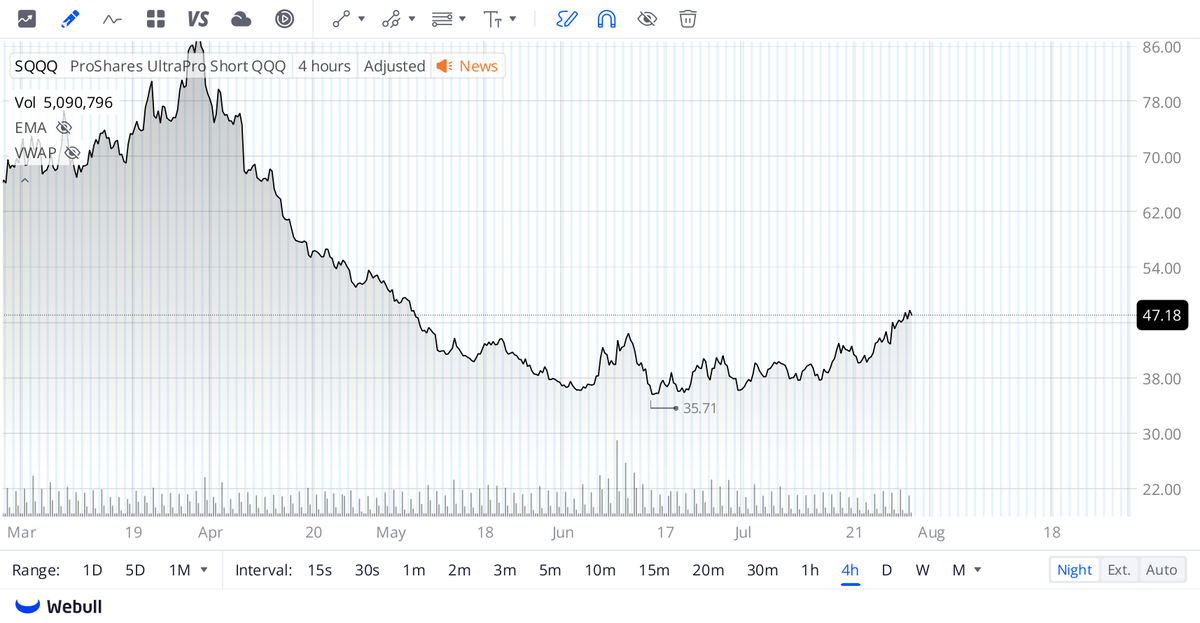Delete drawings with trash icon

[688, 18]
